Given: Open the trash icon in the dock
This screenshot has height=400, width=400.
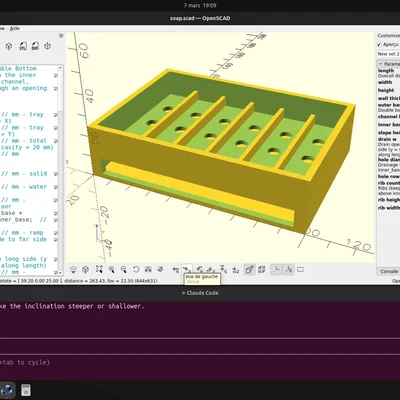Looking at the screenshot, I should (x=26, y=390).
